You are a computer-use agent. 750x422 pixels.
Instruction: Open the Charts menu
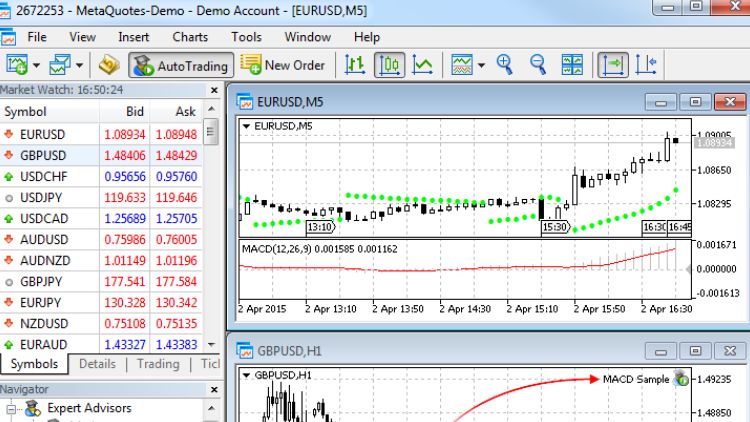[x=190, y=37]
